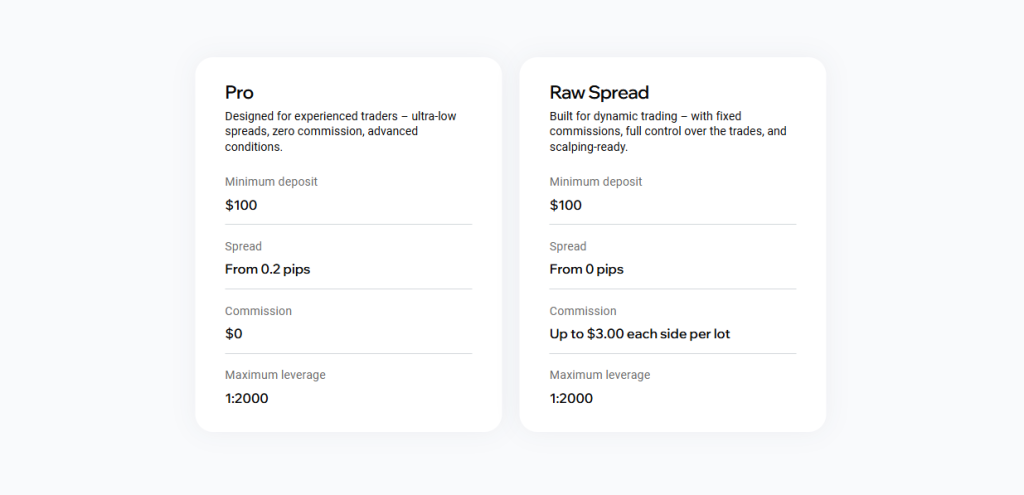
Task: Click the $100 value in Raw Spread card
Action: [566, 205]
